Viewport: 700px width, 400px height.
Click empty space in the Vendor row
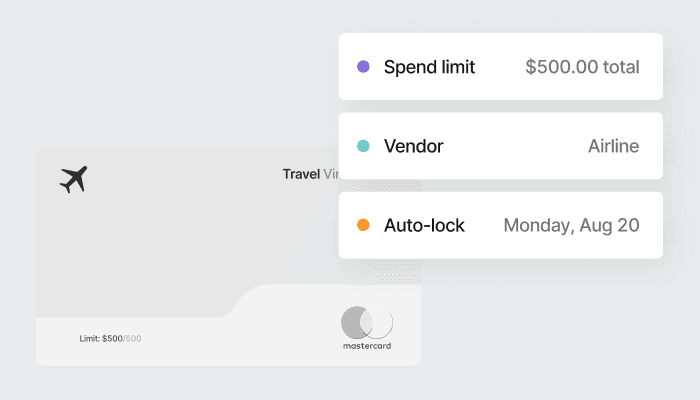[515, 146]
